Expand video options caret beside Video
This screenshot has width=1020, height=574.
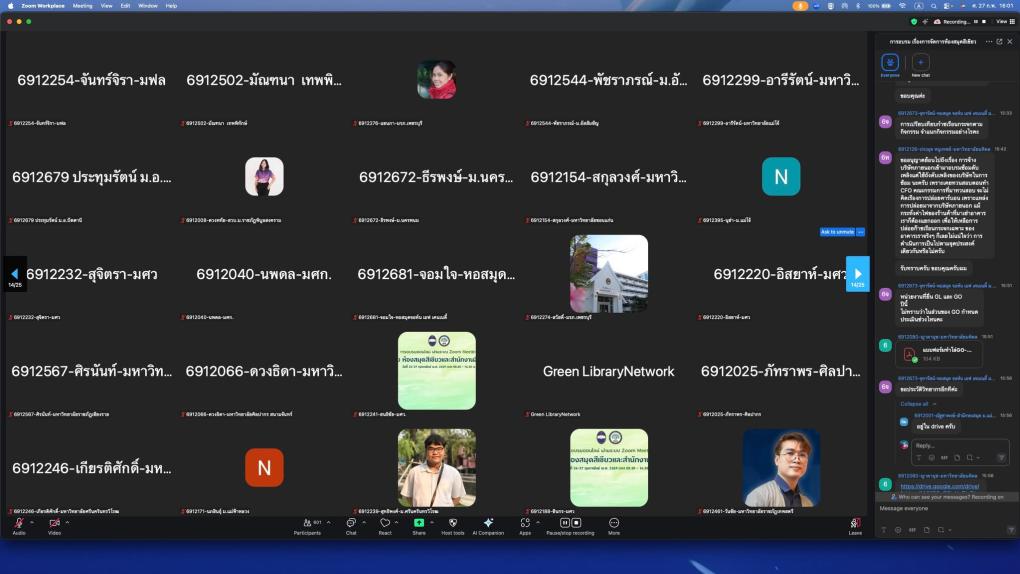[x=68, y=522]
